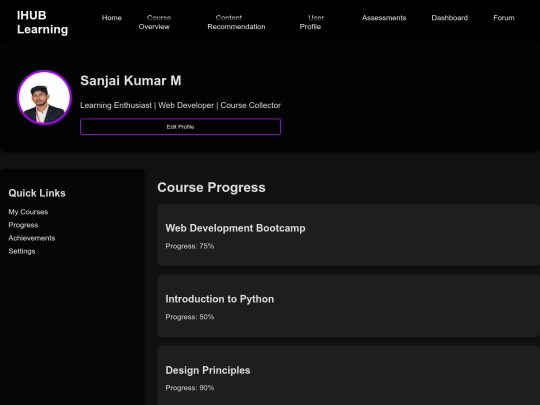
Task: Open the Forum link
Action: [x=503, y=18]
